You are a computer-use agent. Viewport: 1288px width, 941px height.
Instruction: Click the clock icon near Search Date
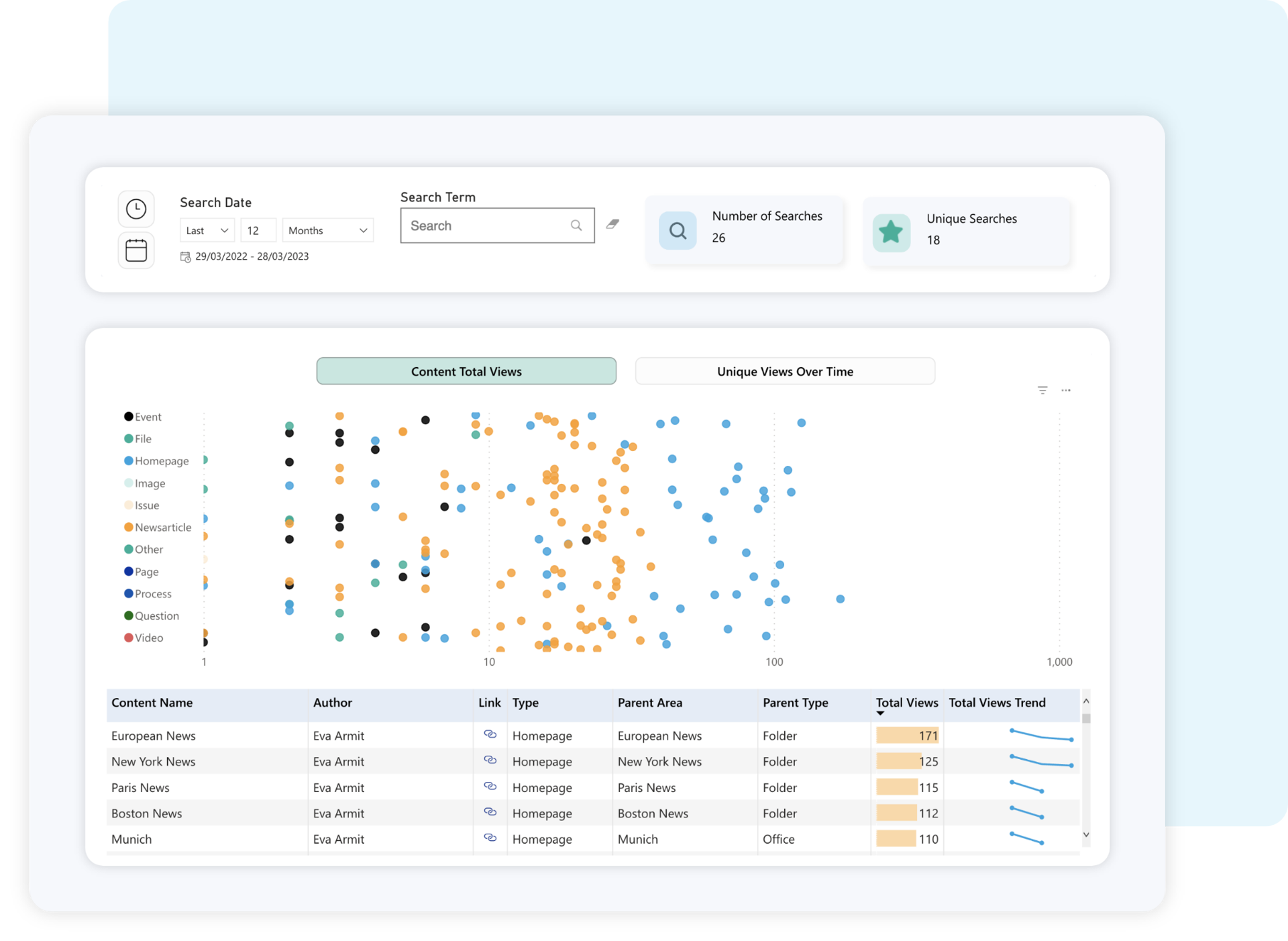(x=136, y=209)
